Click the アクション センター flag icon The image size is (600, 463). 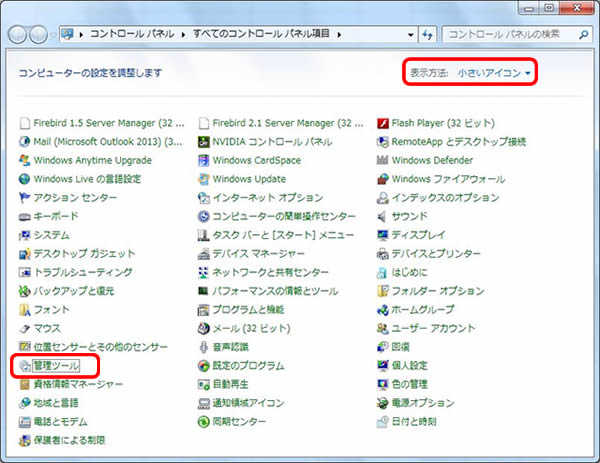point(24,198)
